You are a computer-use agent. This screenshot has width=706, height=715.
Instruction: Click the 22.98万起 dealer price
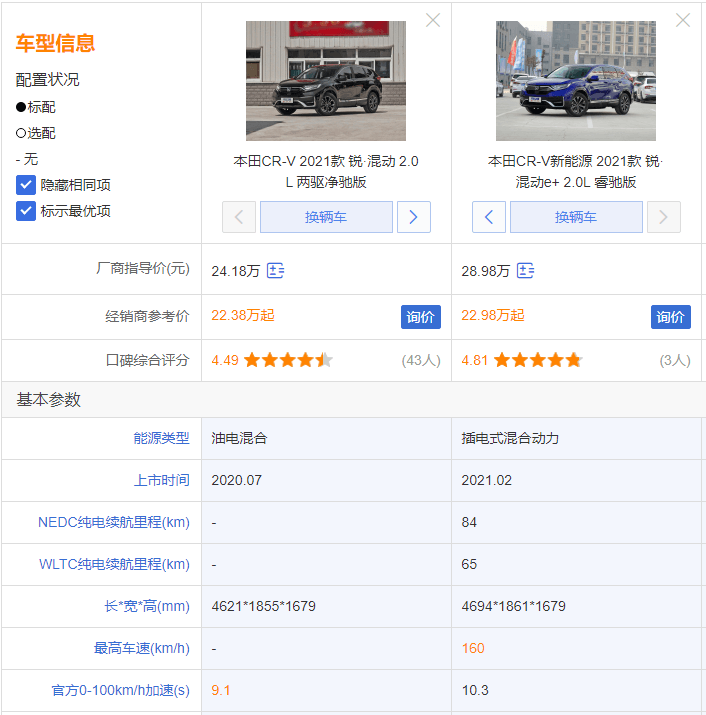(493, 316)
